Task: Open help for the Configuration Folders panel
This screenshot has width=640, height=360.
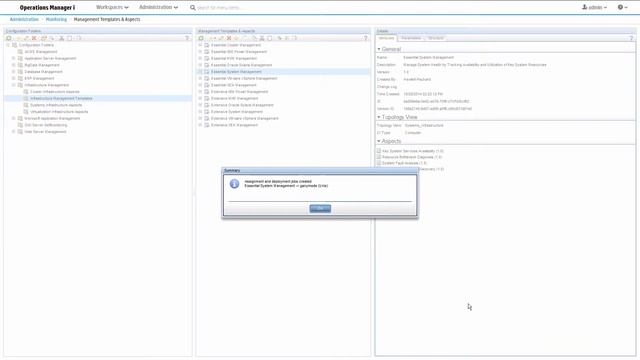Action: point(187,38)
